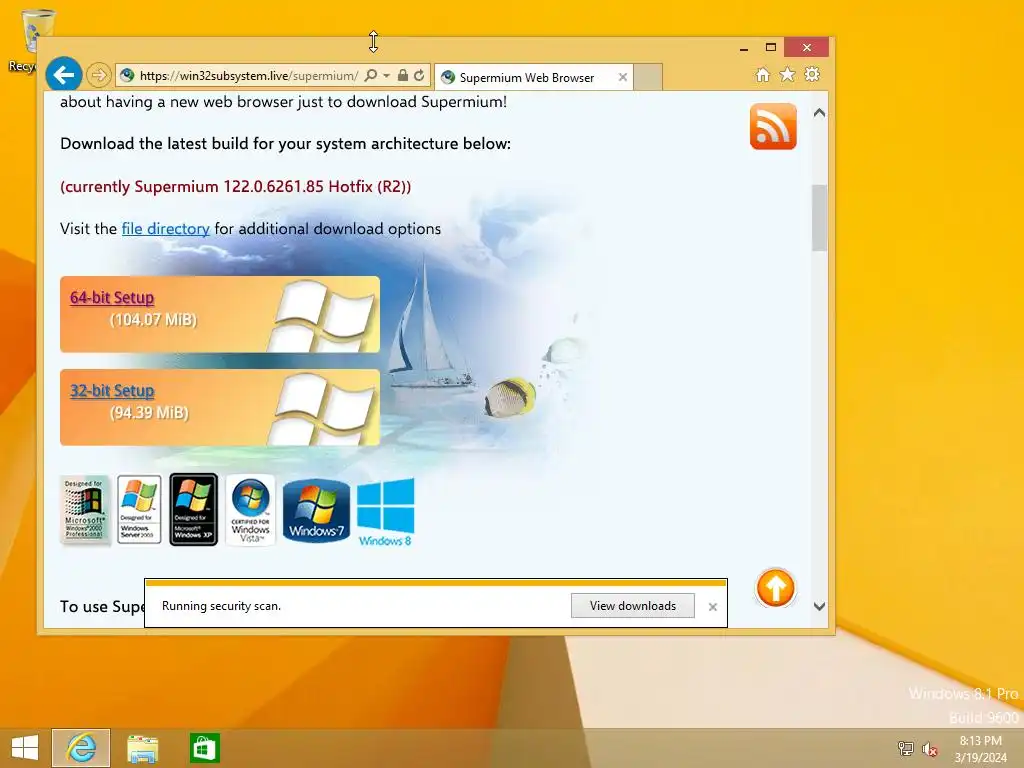This screenshot has height=768, width=1024.
Task: Click the Supermium 122.0.6261.85 Hotfix version text
Action: point(236,186)
